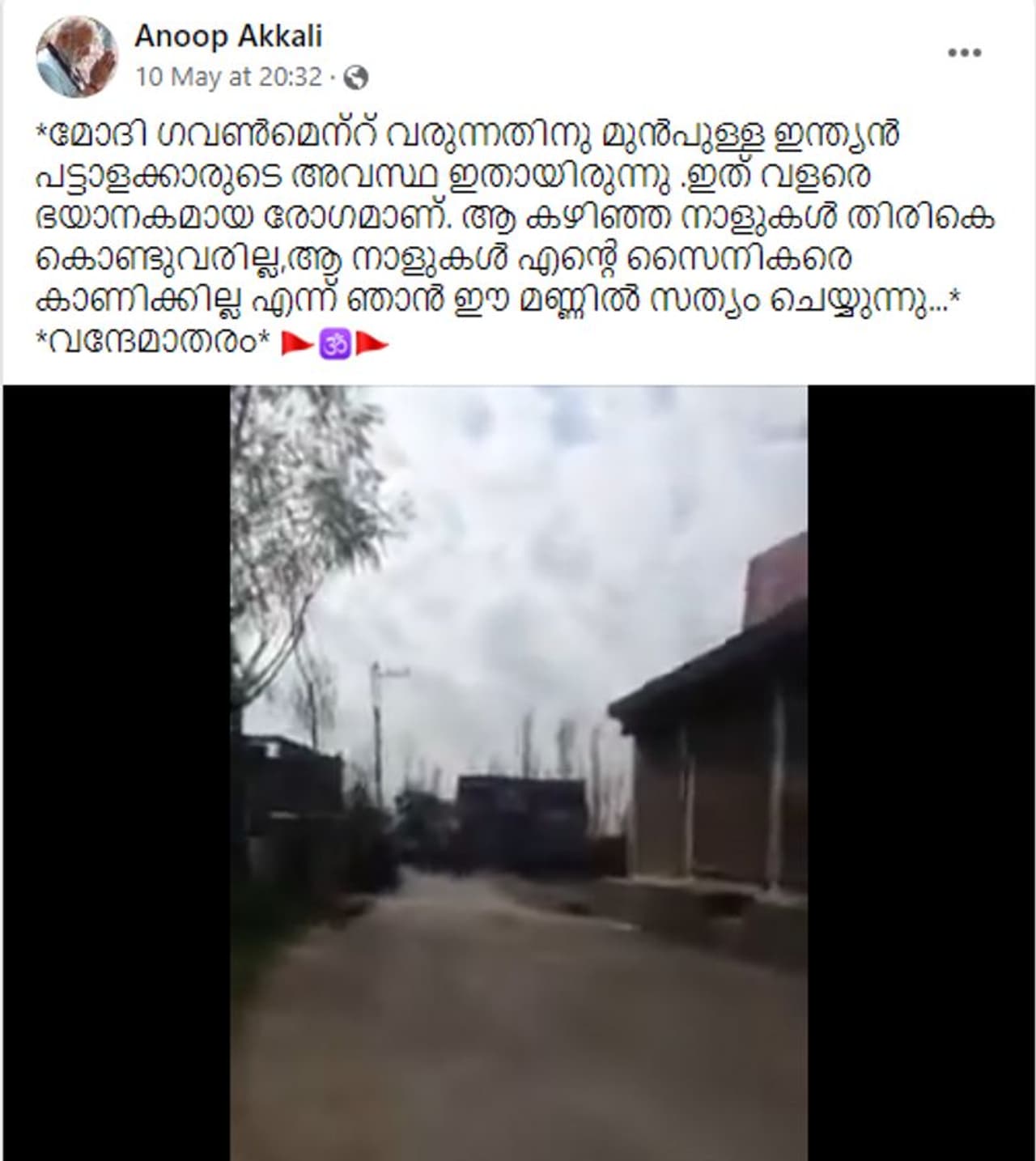Play the embedded street video
Viewport: 1036px width, 1161px height.
click(x=519, y=773)
